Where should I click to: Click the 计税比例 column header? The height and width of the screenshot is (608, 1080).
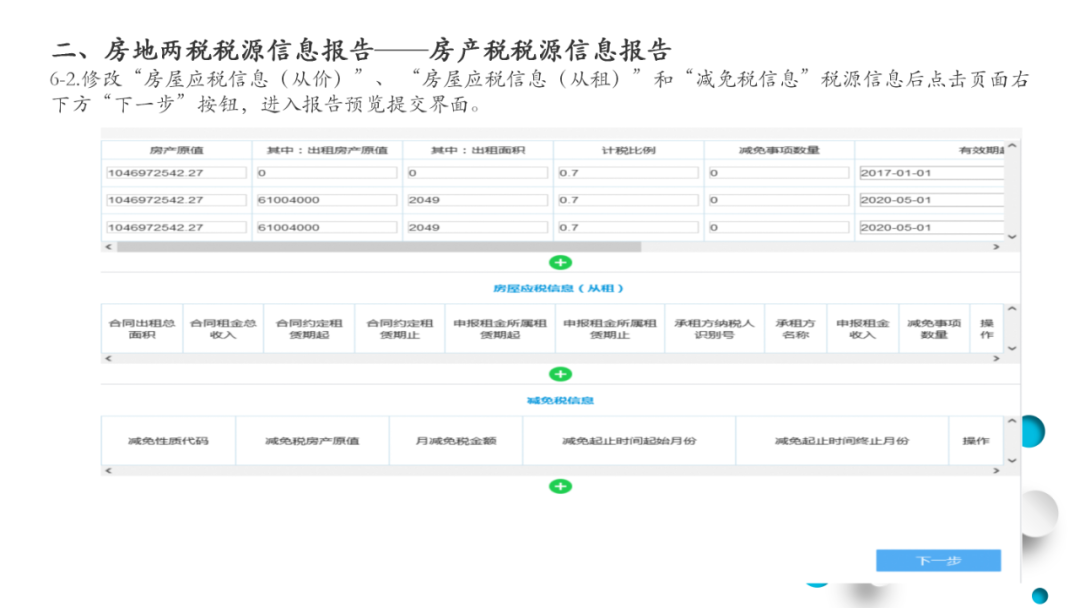pyautogui.click(x=628, y=150)
